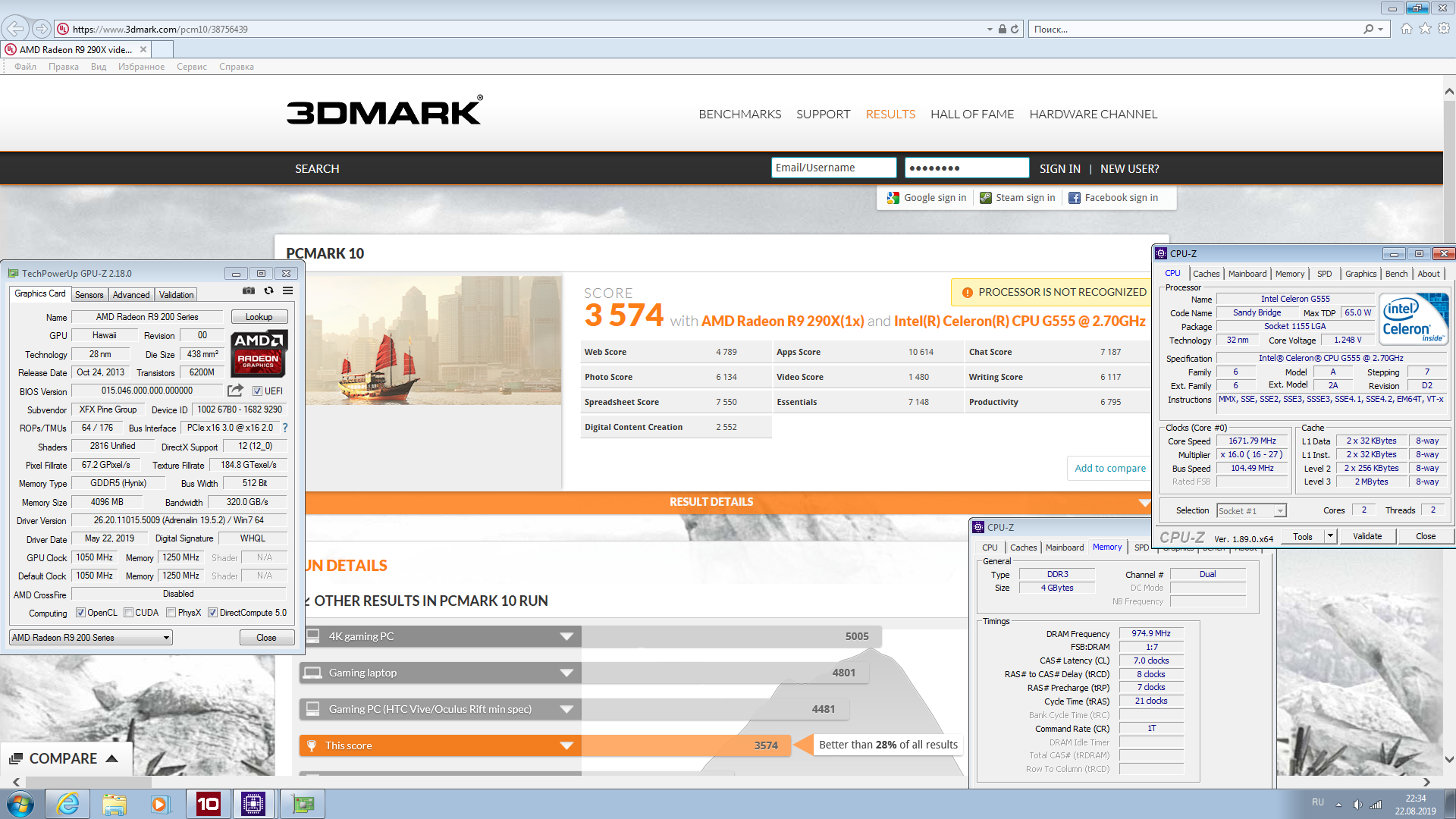Open the Избранное browser menu
Image resolution: width=1456 pixels, height=819 pixels.
pos(141,67)
